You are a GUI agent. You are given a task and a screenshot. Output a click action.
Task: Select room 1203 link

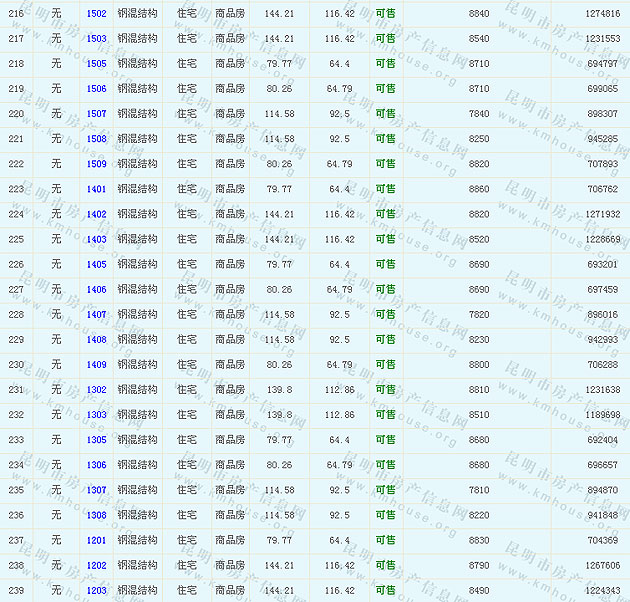point(96,591)
